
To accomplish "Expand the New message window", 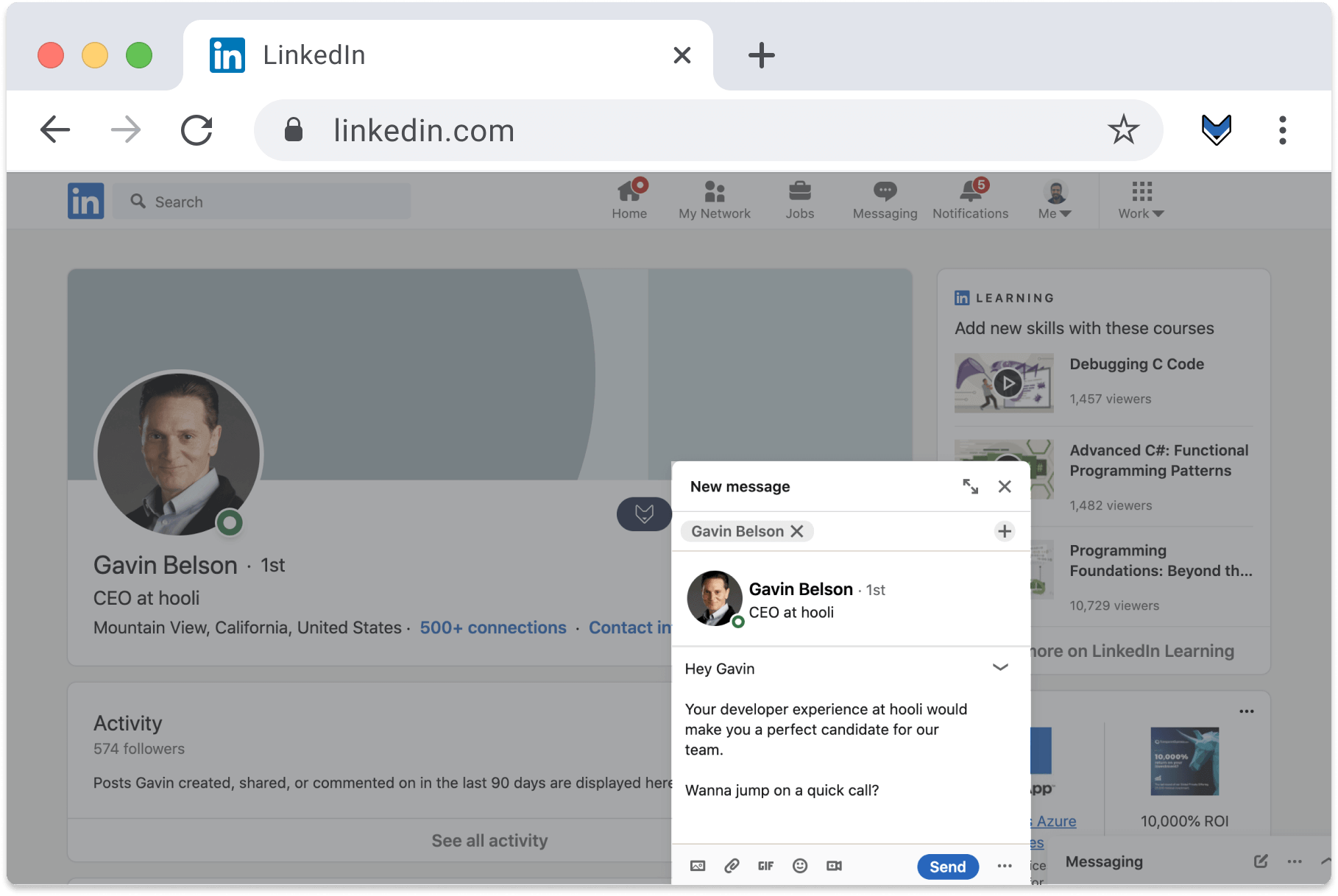I will click(971, 486).
